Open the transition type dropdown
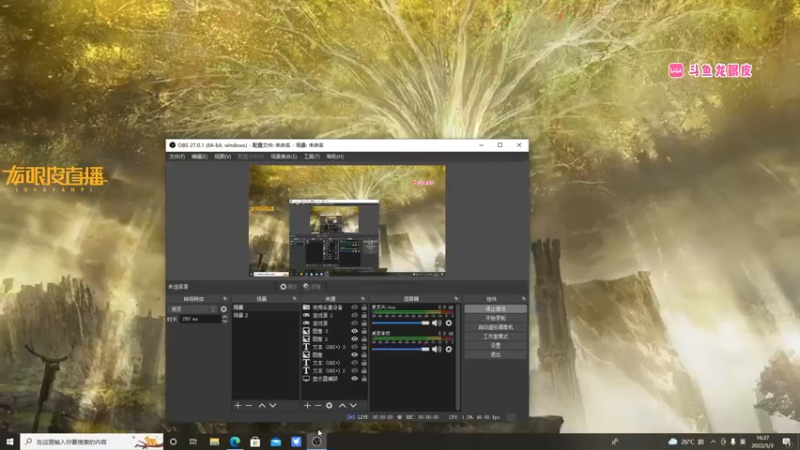The width and height of the screenshot is (800, 450). pyautogui.click(x=193, y=309)
